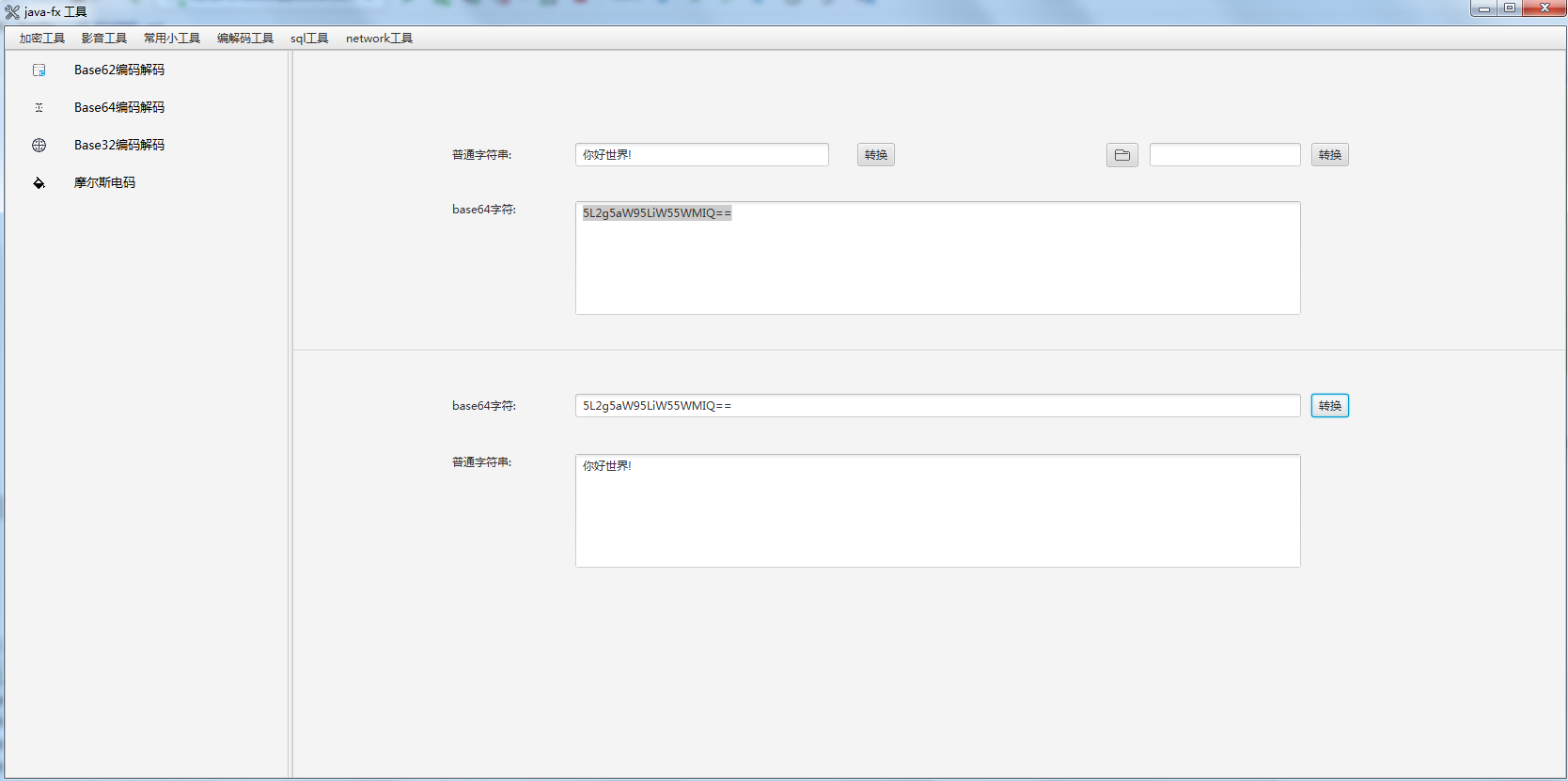This screenshot has width=1568, height=781.
Task: Open the folder file chooser button
Action: click(1121, 155)
